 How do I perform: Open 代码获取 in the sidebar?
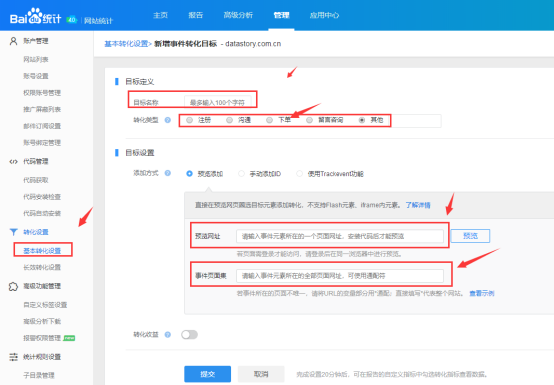pos(36,180)
